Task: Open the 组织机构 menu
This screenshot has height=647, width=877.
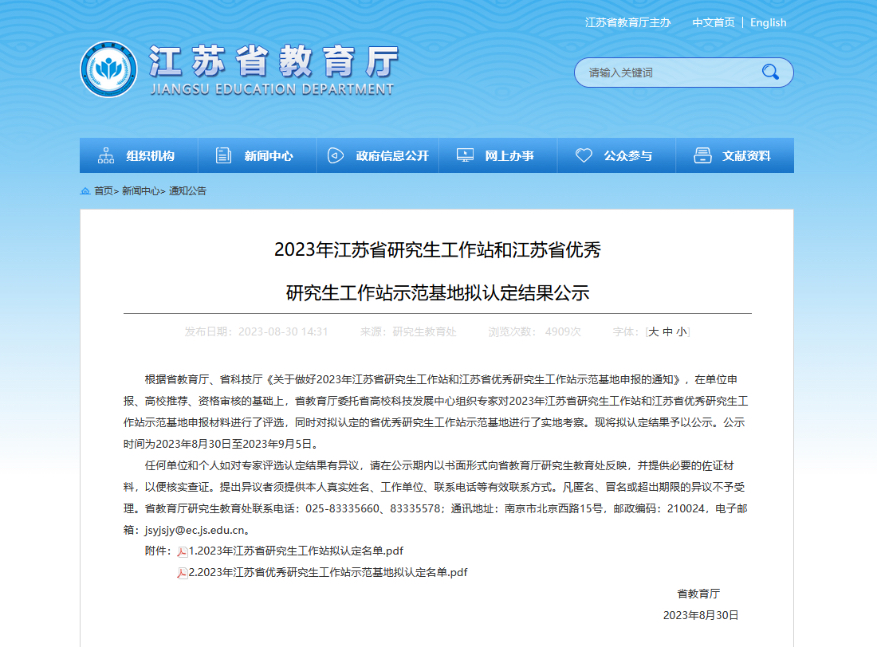Action: 139,155
